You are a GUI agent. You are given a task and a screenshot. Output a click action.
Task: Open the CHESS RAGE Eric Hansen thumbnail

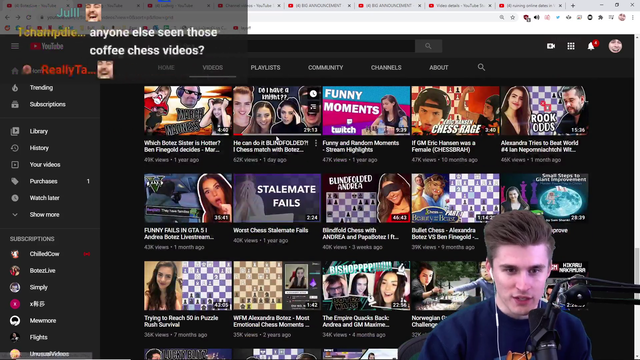[x=455, y=111]
